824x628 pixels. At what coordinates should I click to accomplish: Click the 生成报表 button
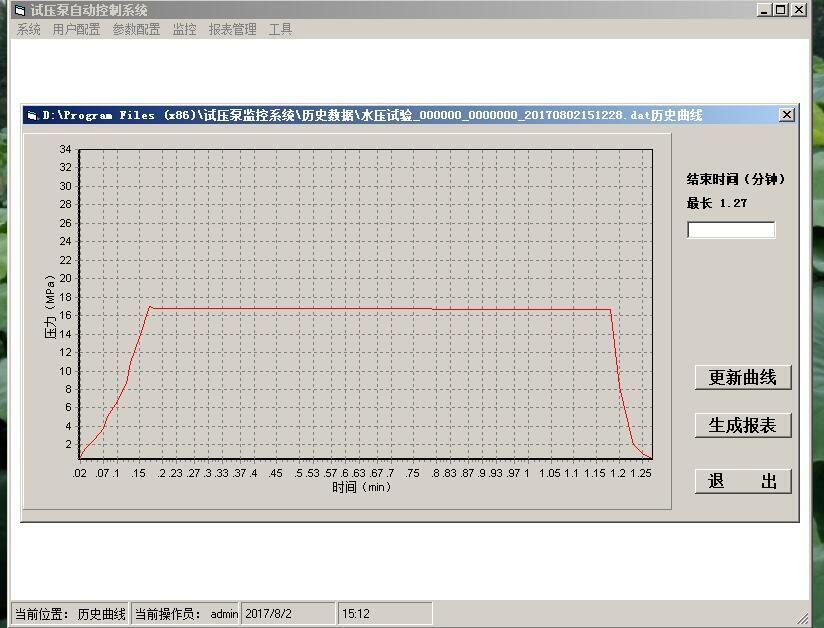tap(742, 425)
